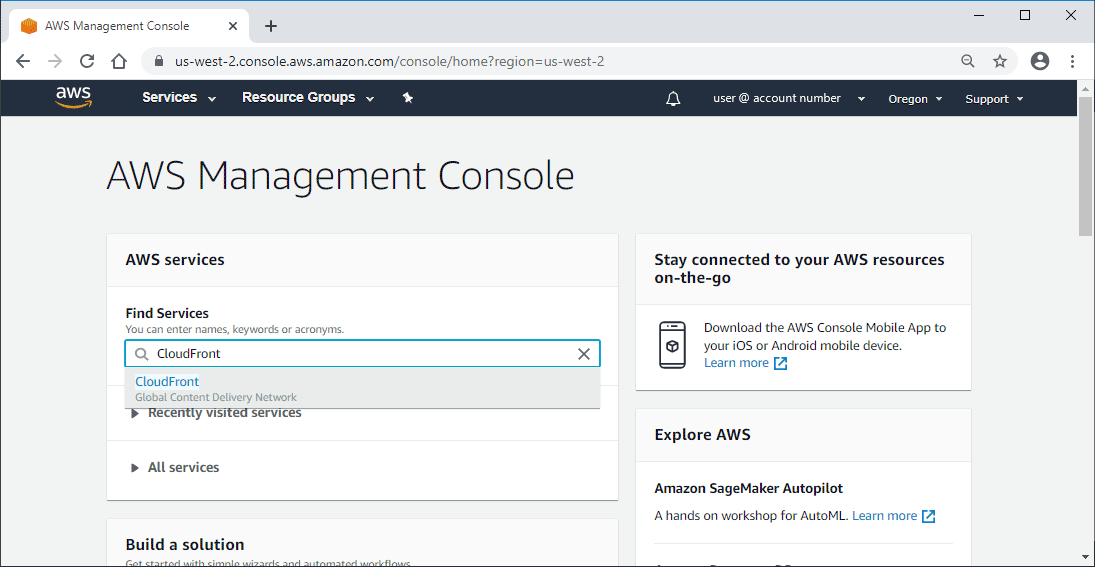1095x567 pixels.
Task: Open the Support dropdown menu
Action: [994, 99]
